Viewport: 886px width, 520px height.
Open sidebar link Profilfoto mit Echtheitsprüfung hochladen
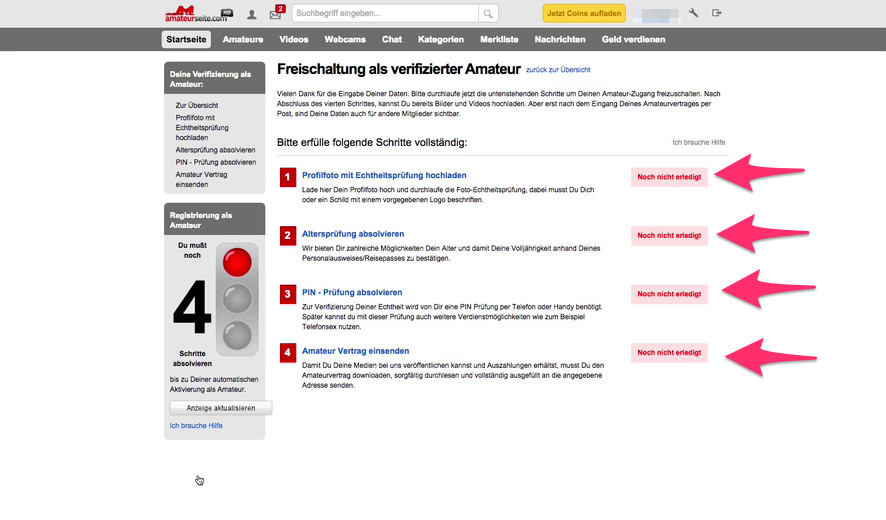pyautogui.click(x=202, y=128)
